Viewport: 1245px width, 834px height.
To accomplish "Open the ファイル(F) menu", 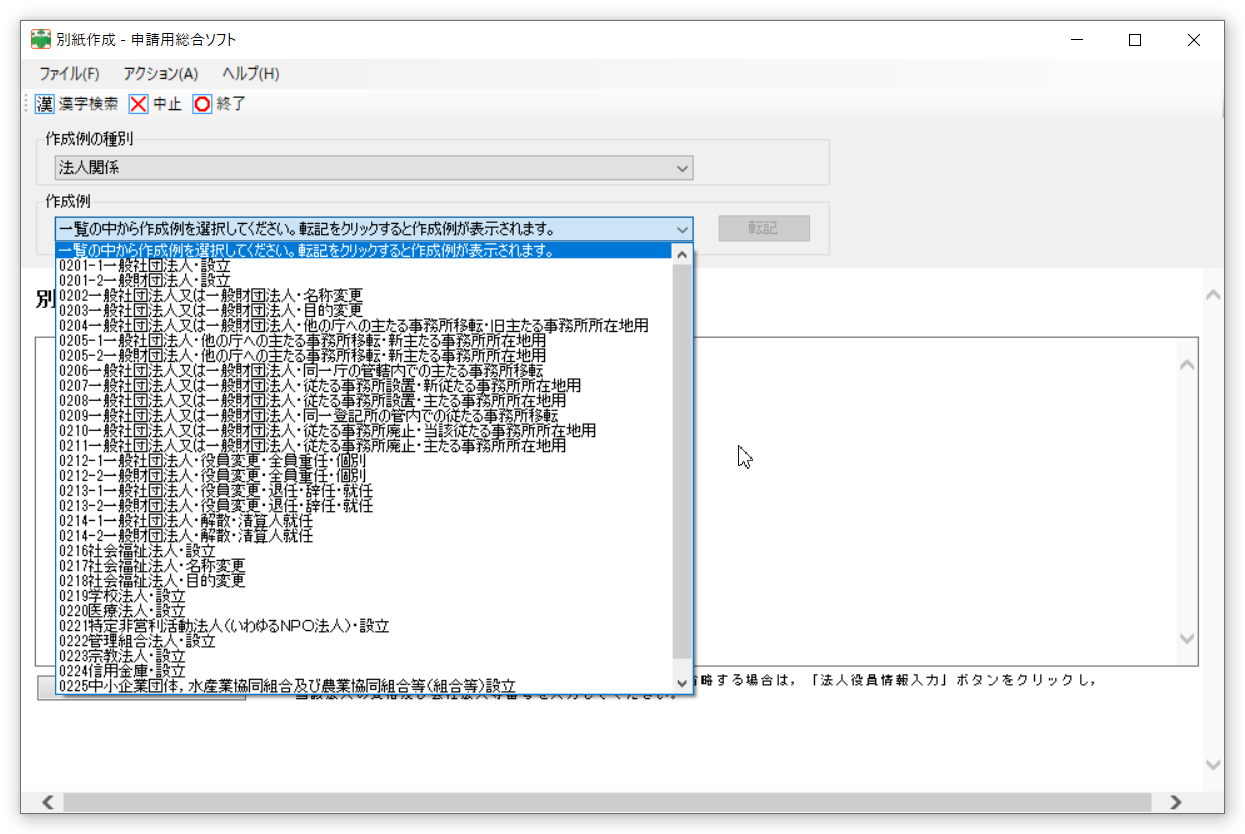I will (x=69, y=74).
